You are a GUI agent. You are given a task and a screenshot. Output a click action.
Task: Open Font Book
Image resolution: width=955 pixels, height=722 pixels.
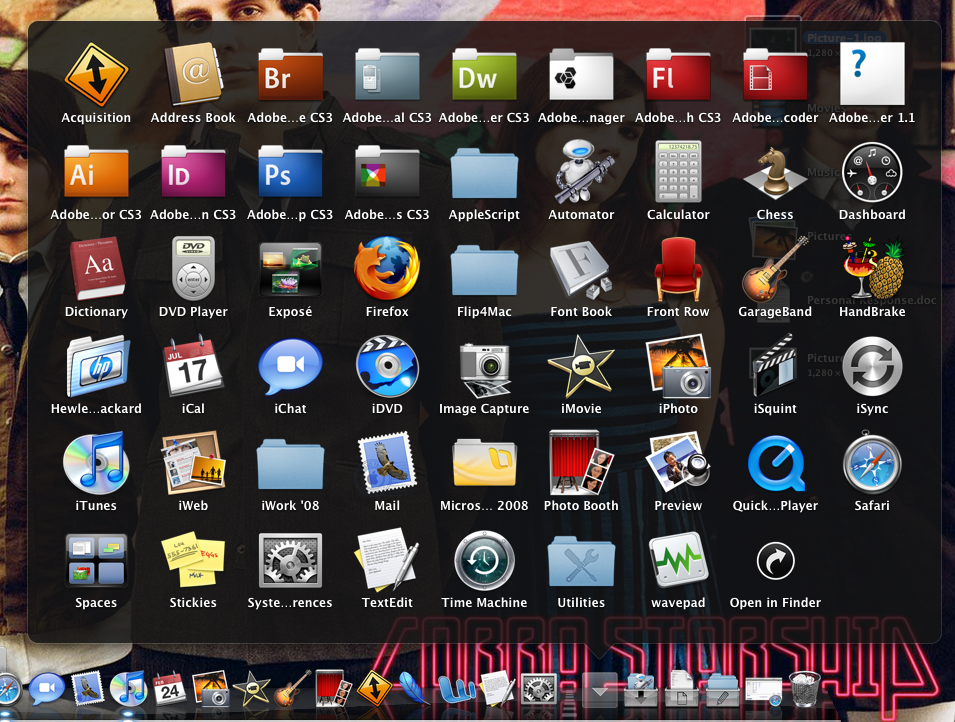(581, 269)
